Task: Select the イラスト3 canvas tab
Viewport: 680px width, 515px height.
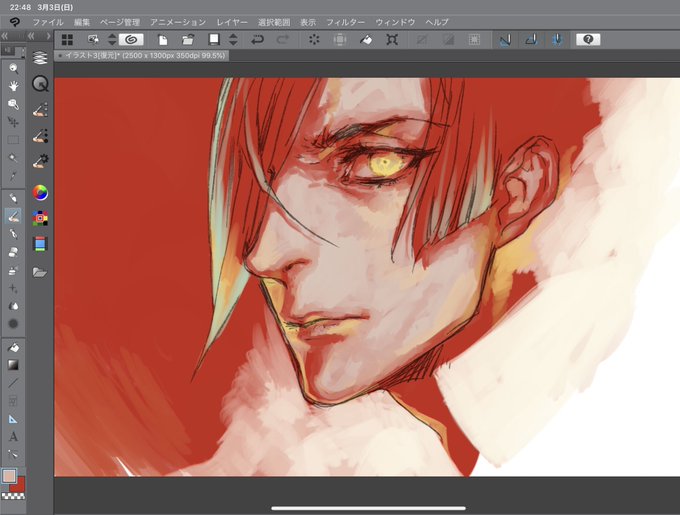Action: [142, 55]
